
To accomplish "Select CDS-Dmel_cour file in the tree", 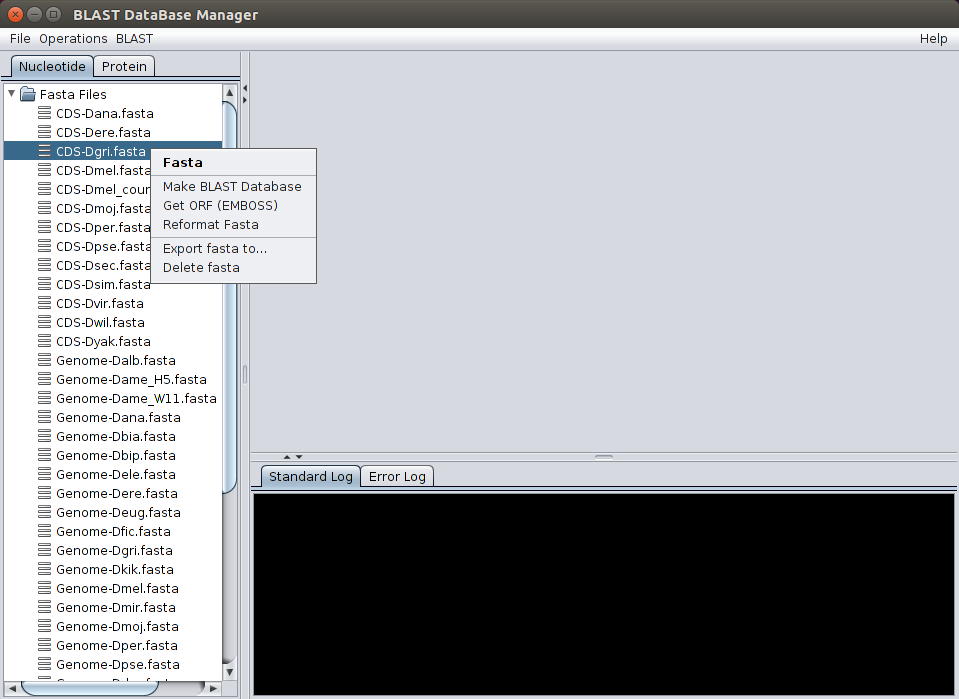I will (103, 189).
